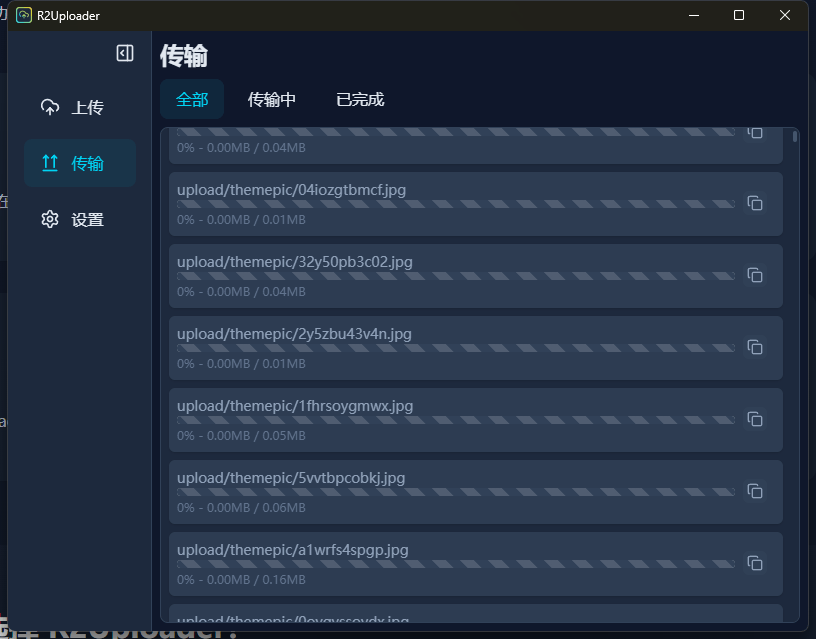
Task: Click the double-arrow icon beside 传输
Action: point(50,163)
